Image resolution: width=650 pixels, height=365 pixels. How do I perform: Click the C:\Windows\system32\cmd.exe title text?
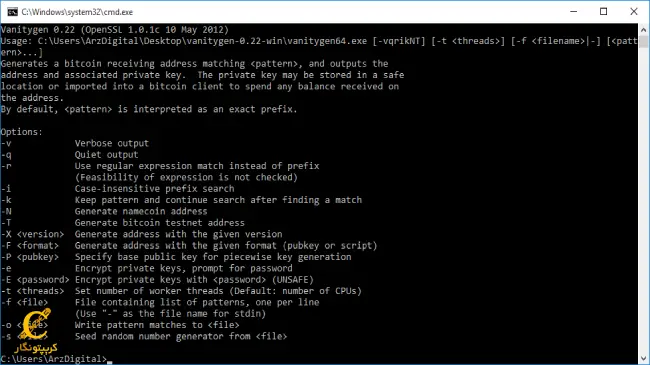(x=77, y=12)
